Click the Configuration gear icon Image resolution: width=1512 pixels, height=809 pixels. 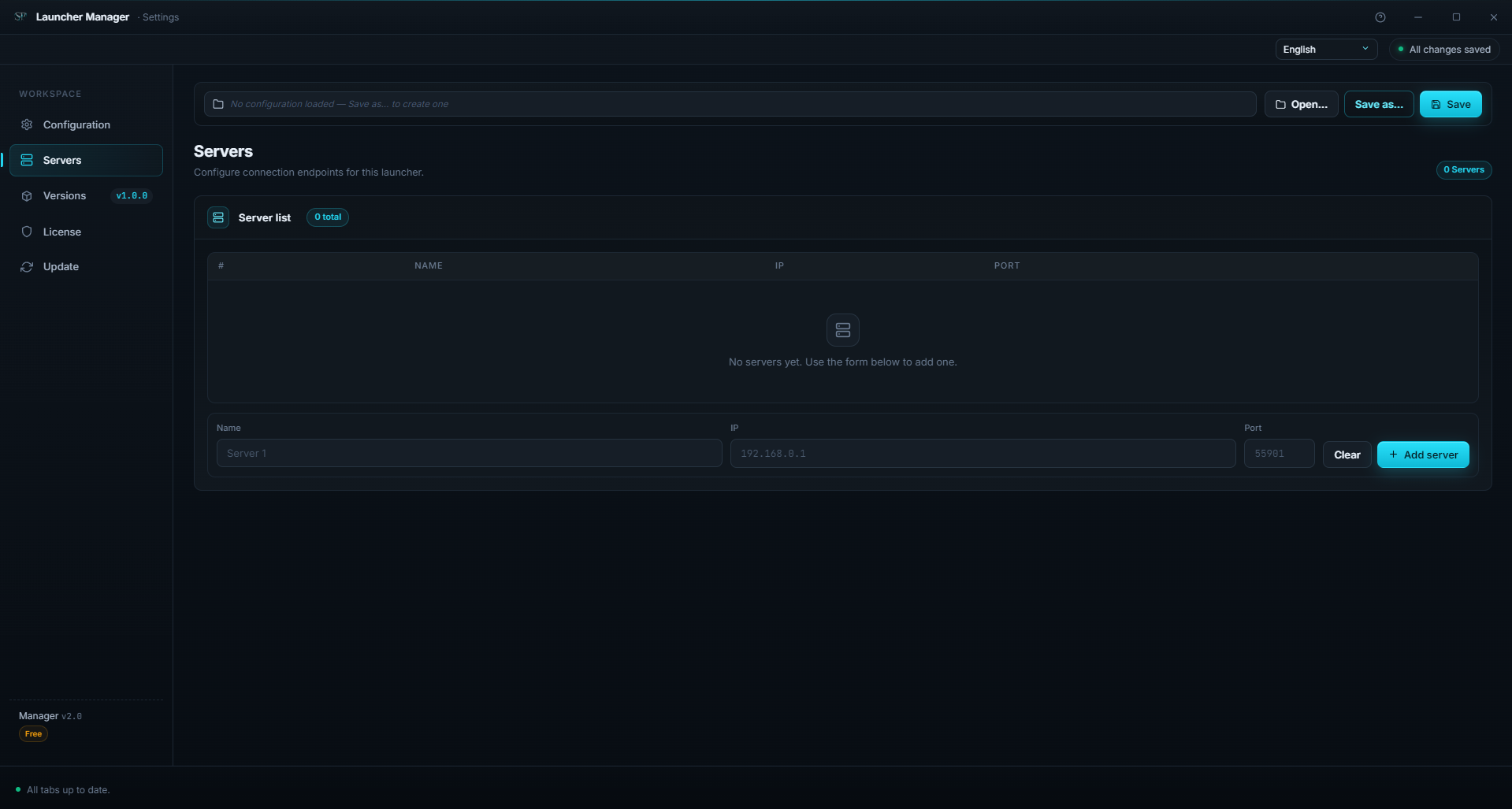(27, 124)
